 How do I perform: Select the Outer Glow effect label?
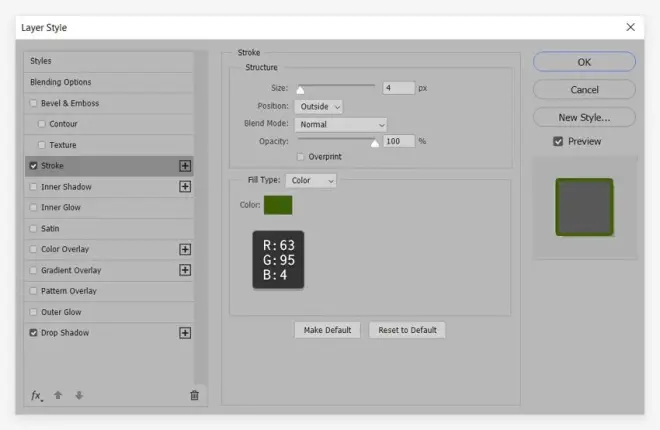click(61, 312)
